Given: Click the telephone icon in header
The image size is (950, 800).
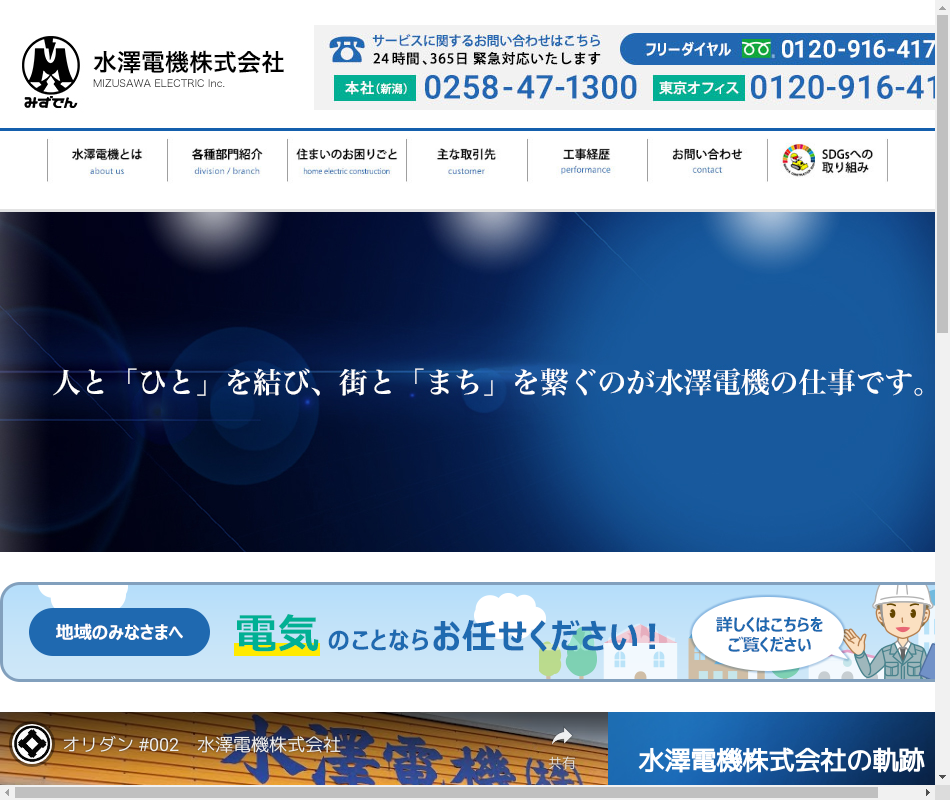Looking at the screenshot, I should tap(347, 49).
